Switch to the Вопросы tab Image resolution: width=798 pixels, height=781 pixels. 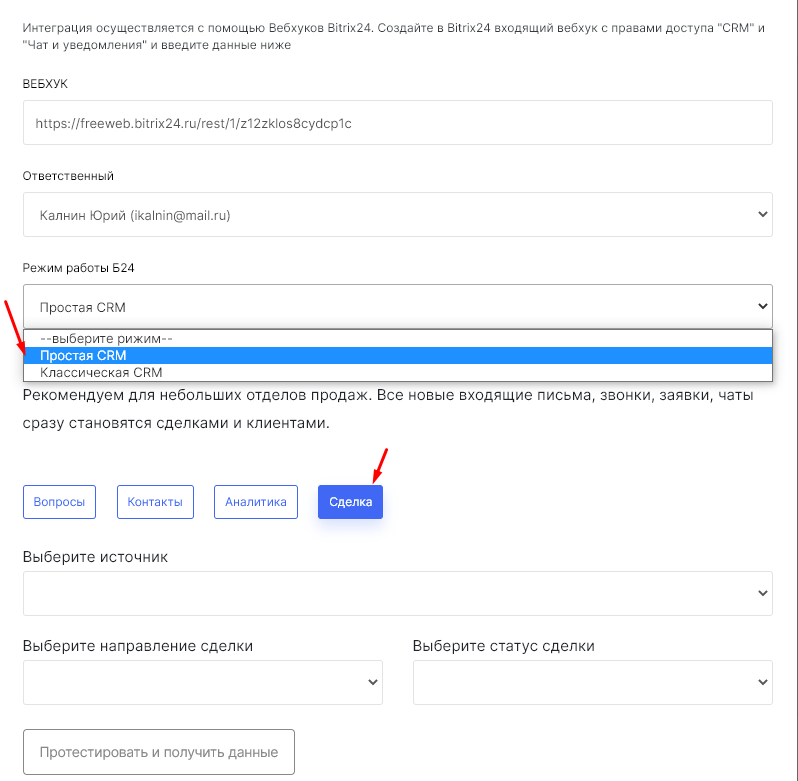point(59,502)
